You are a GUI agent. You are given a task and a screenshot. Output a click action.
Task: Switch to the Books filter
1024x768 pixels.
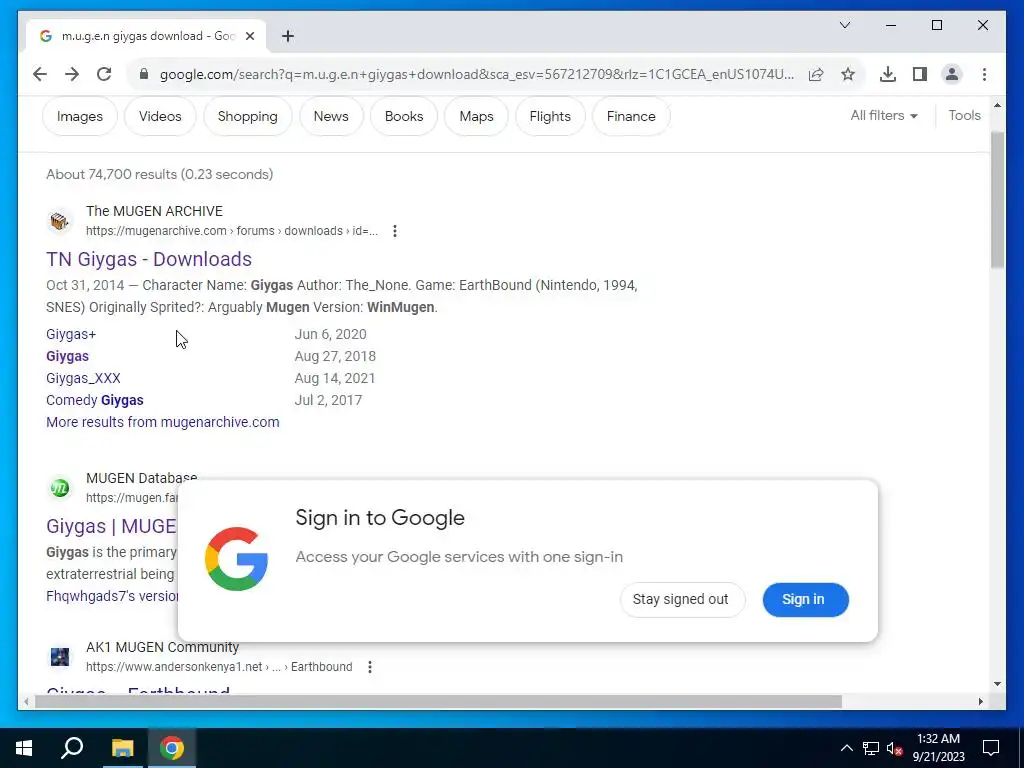404,116
